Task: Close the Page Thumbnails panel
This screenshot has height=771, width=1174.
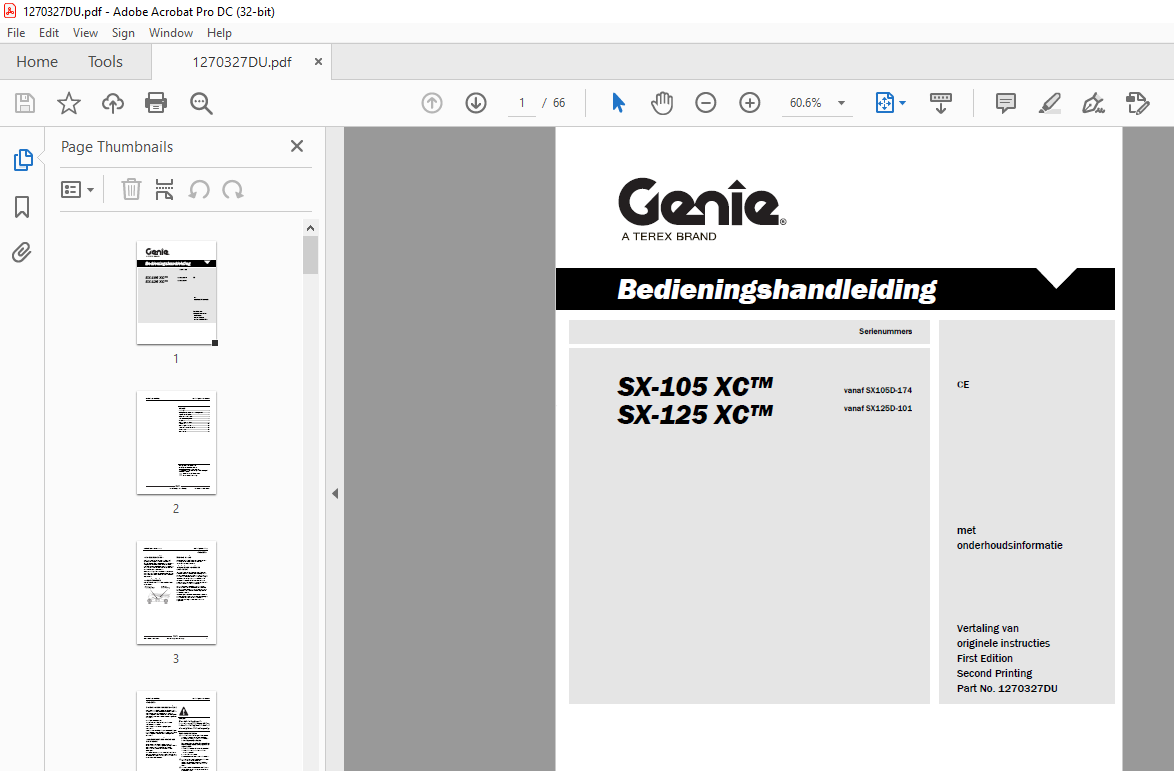Action: click(x=296, y=146)
